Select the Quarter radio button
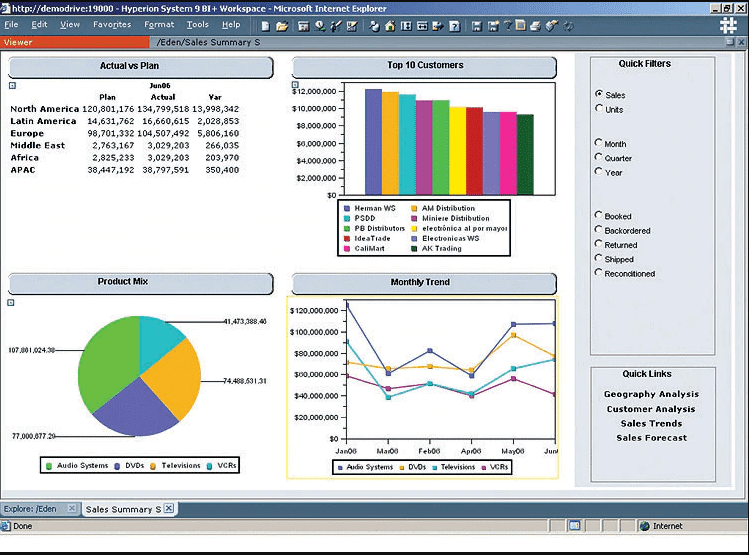Image resolution: width=749 pixels, height=555 pixels. pos(599,158)
